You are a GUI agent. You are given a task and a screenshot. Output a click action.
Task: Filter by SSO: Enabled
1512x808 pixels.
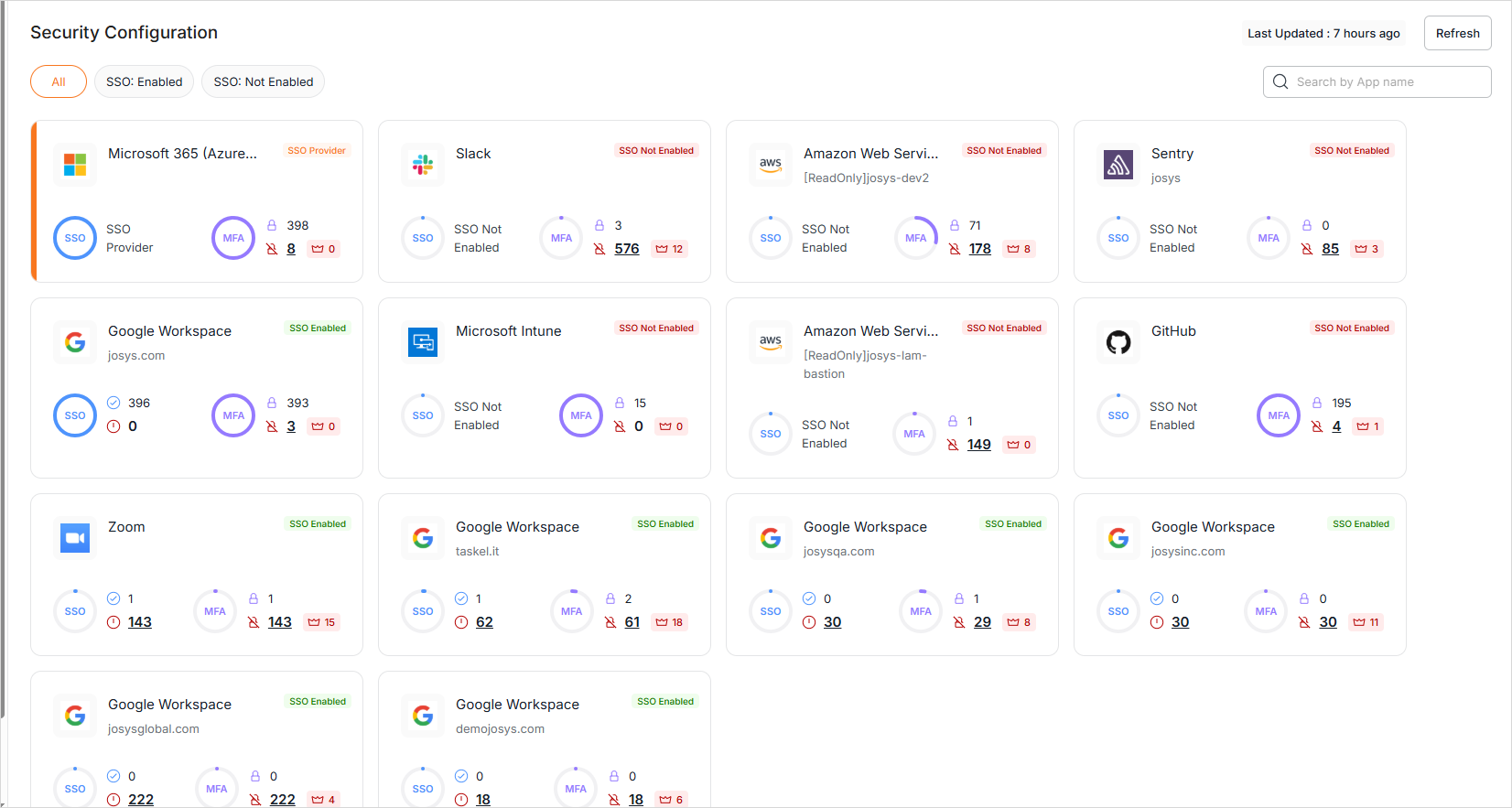pos(144,81)
